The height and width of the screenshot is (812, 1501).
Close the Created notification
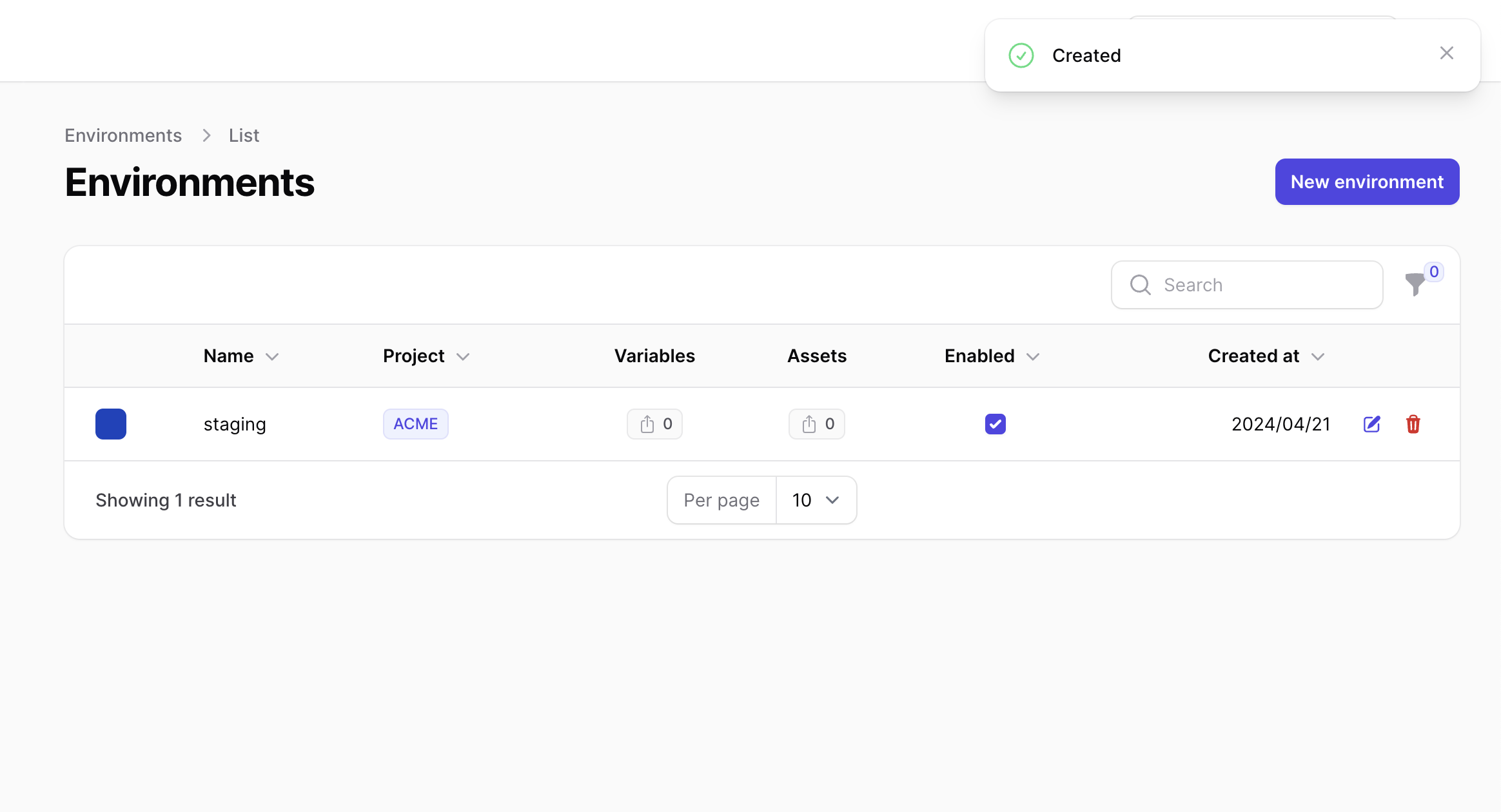point(1446,53)
